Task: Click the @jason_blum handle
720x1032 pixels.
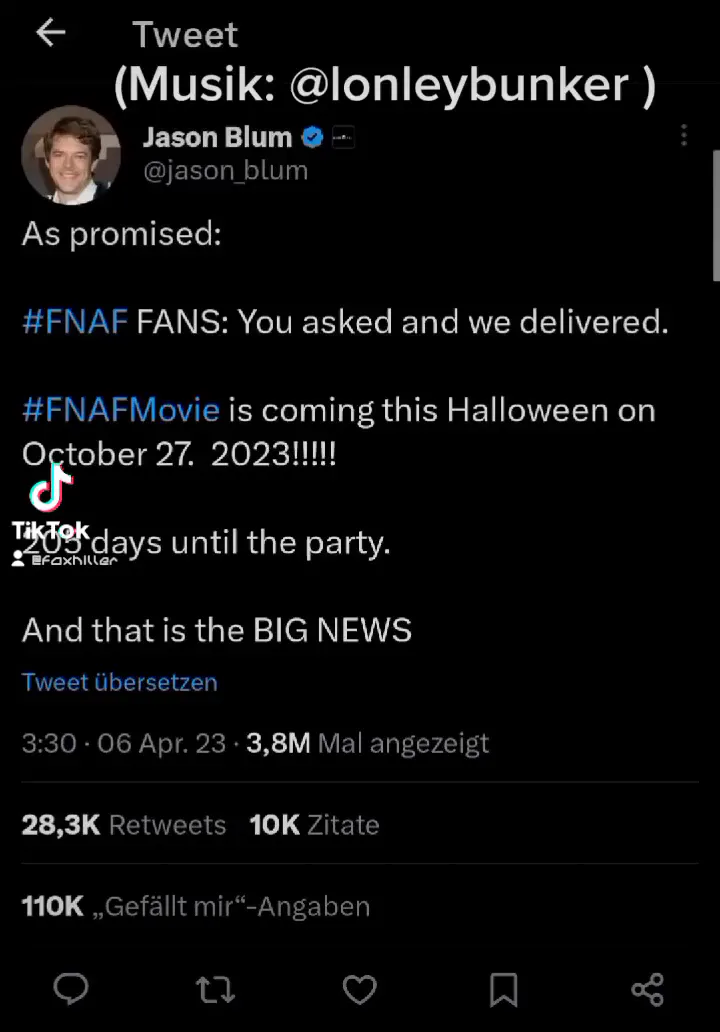Action: click(x=225, y=171)
